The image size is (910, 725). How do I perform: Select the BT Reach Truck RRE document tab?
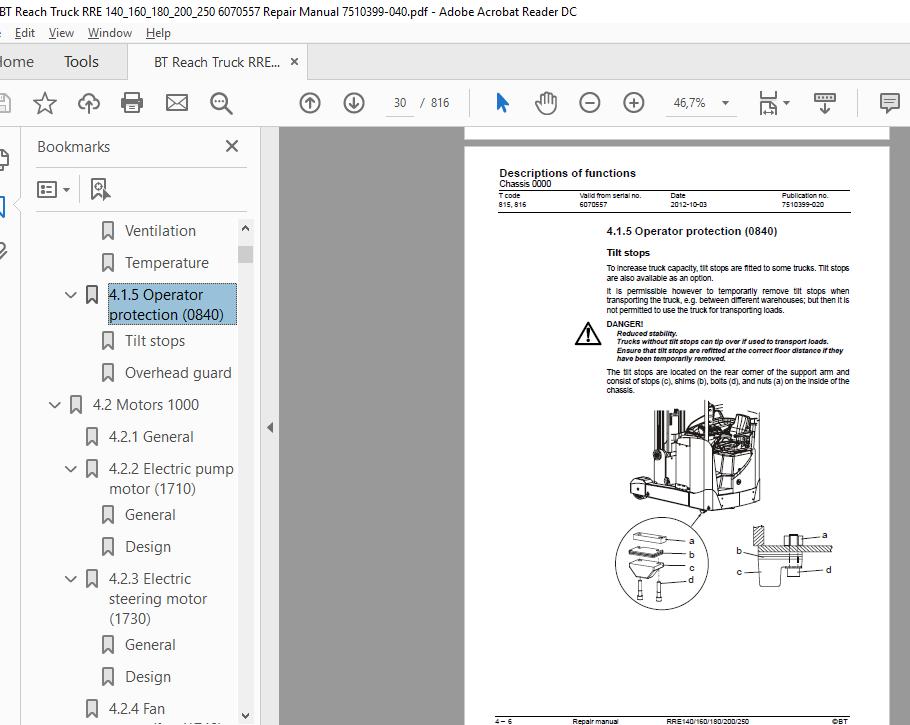click(216, 62)
